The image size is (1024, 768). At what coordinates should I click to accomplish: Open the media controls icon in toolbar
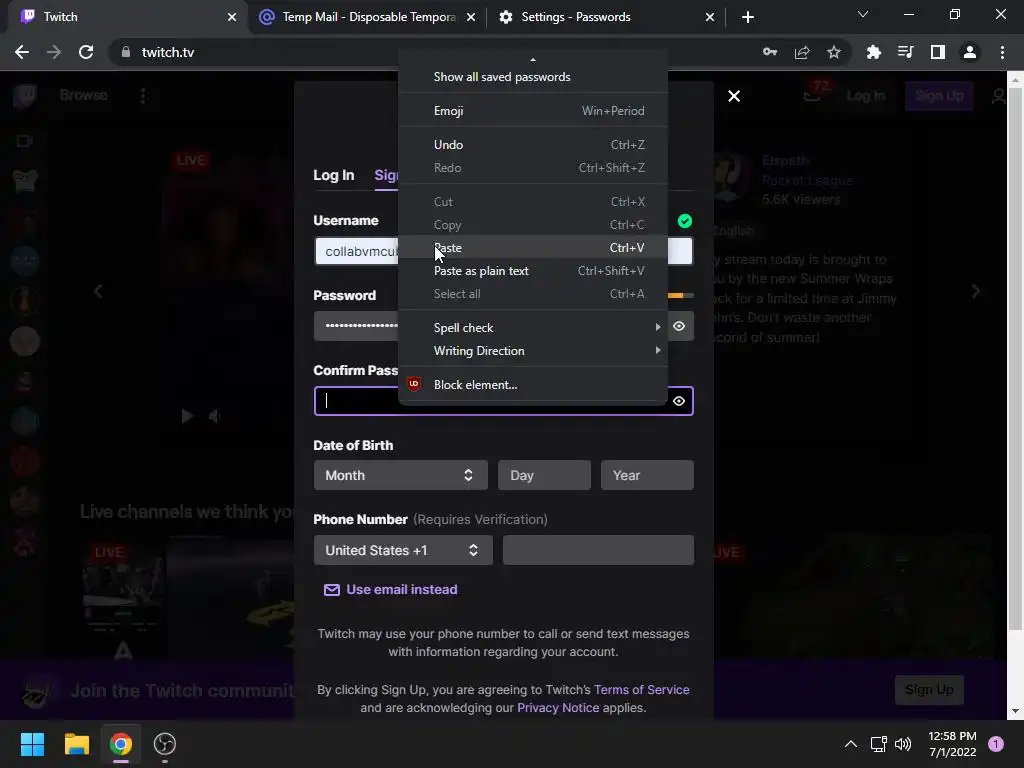point(905,52)
